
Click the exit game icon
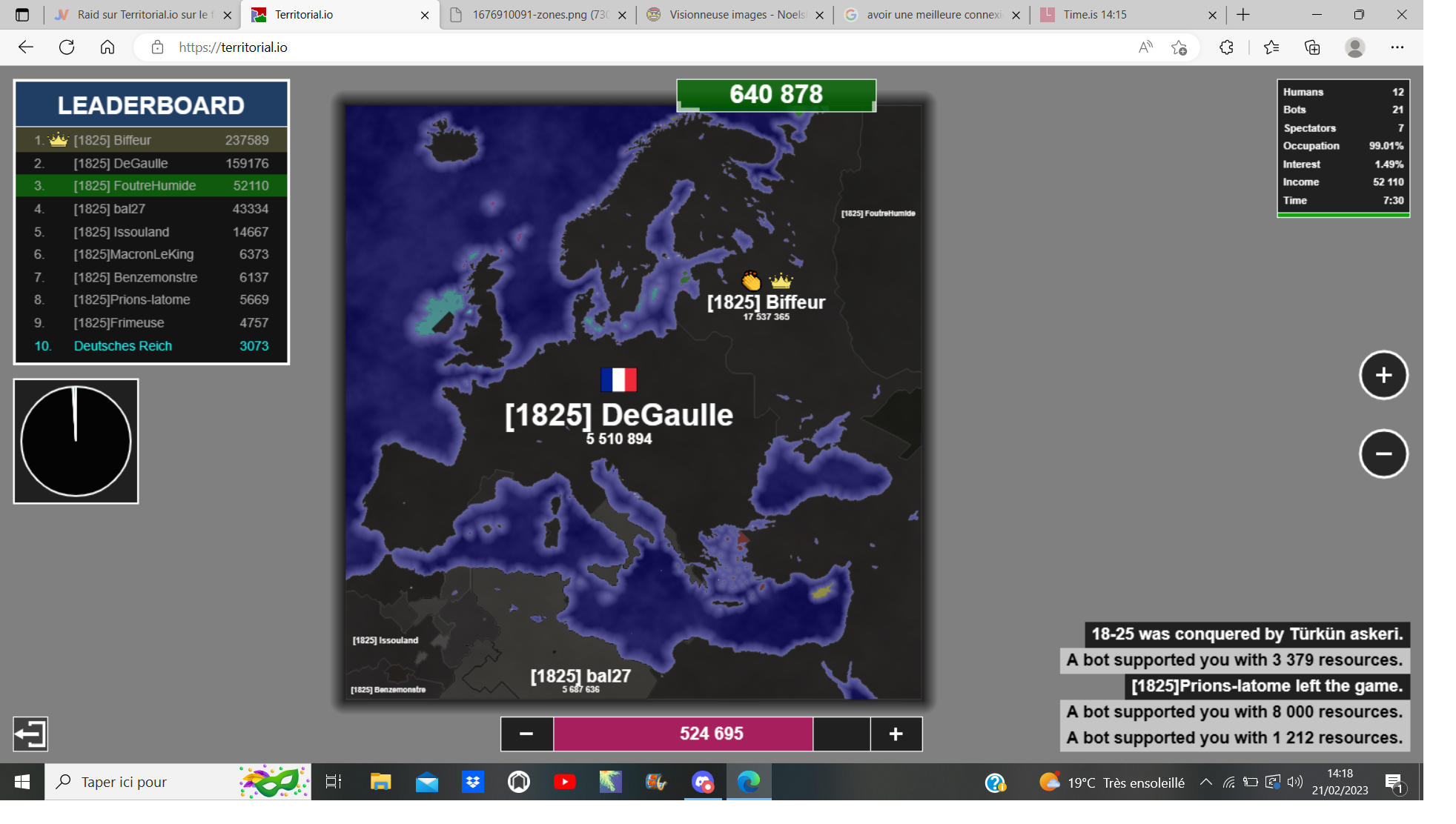click(30, 734)
